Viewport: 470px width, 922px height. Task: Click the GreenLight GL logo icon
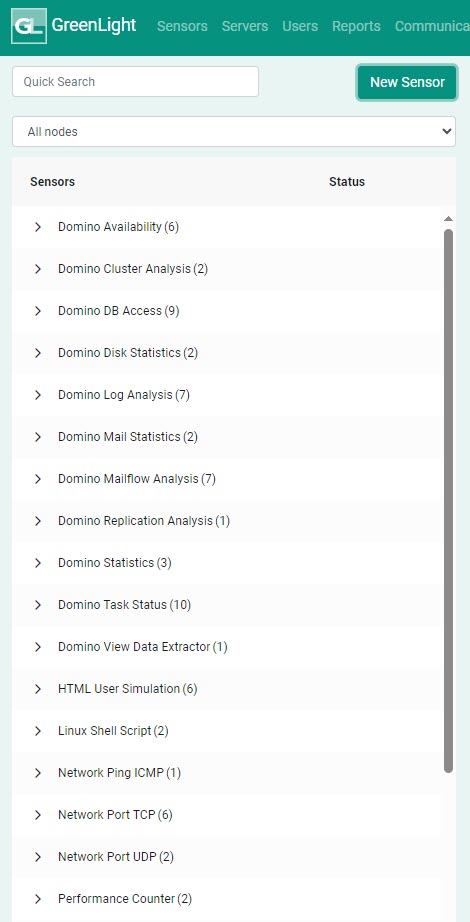tap(29, 26)
